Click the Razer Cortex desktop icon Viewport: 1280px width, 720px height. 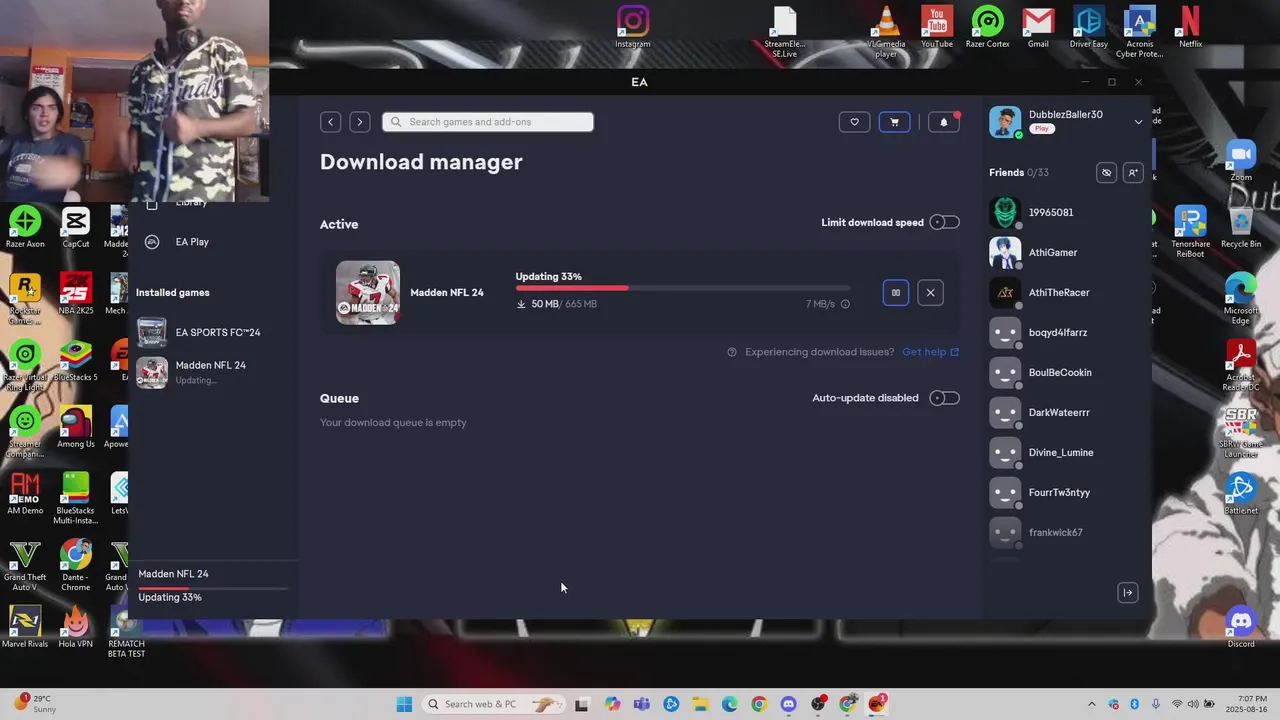pyautogui.click(x=987, y=27)
